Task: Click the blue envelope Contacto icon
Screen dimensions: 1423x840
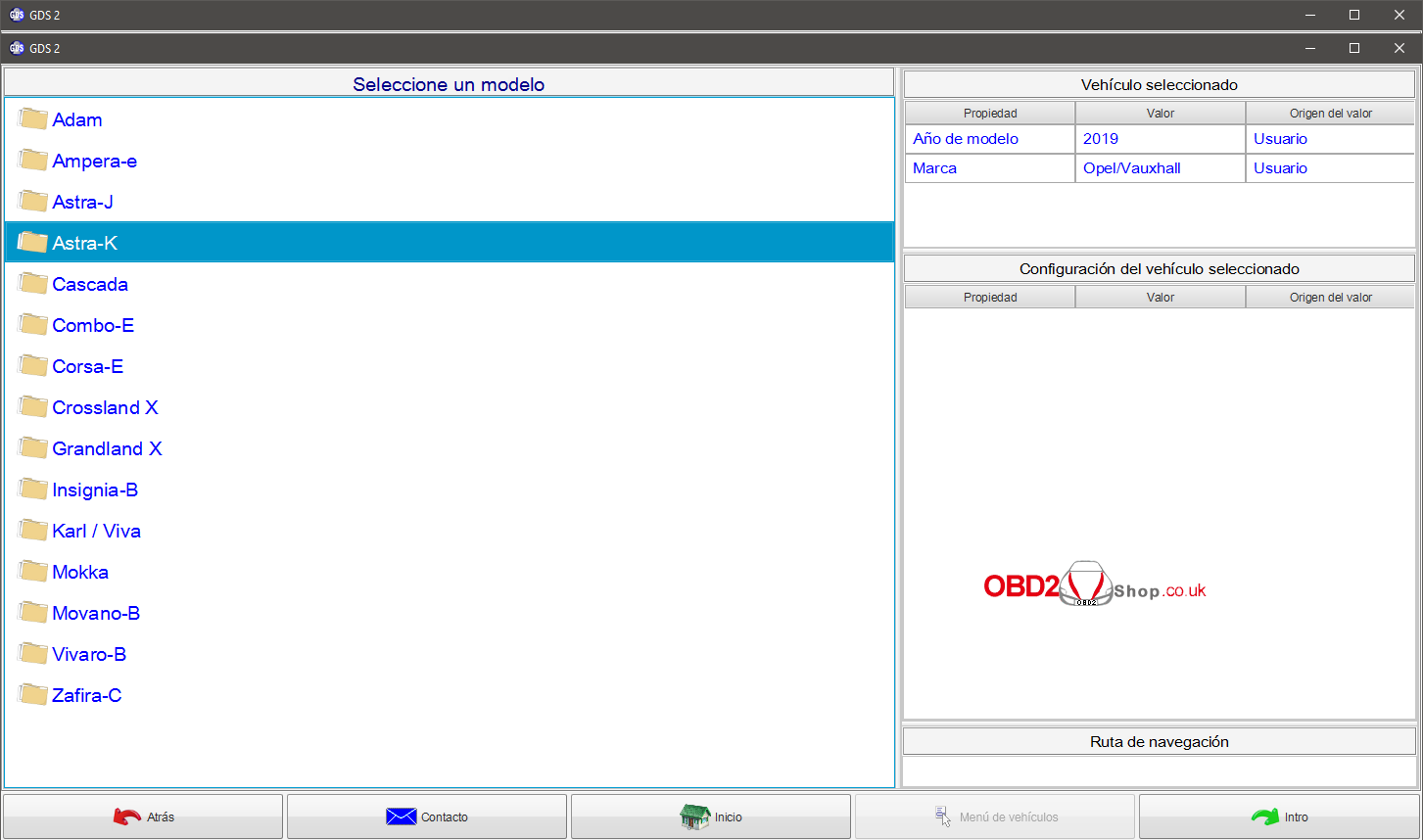Action: pos(402,817)
